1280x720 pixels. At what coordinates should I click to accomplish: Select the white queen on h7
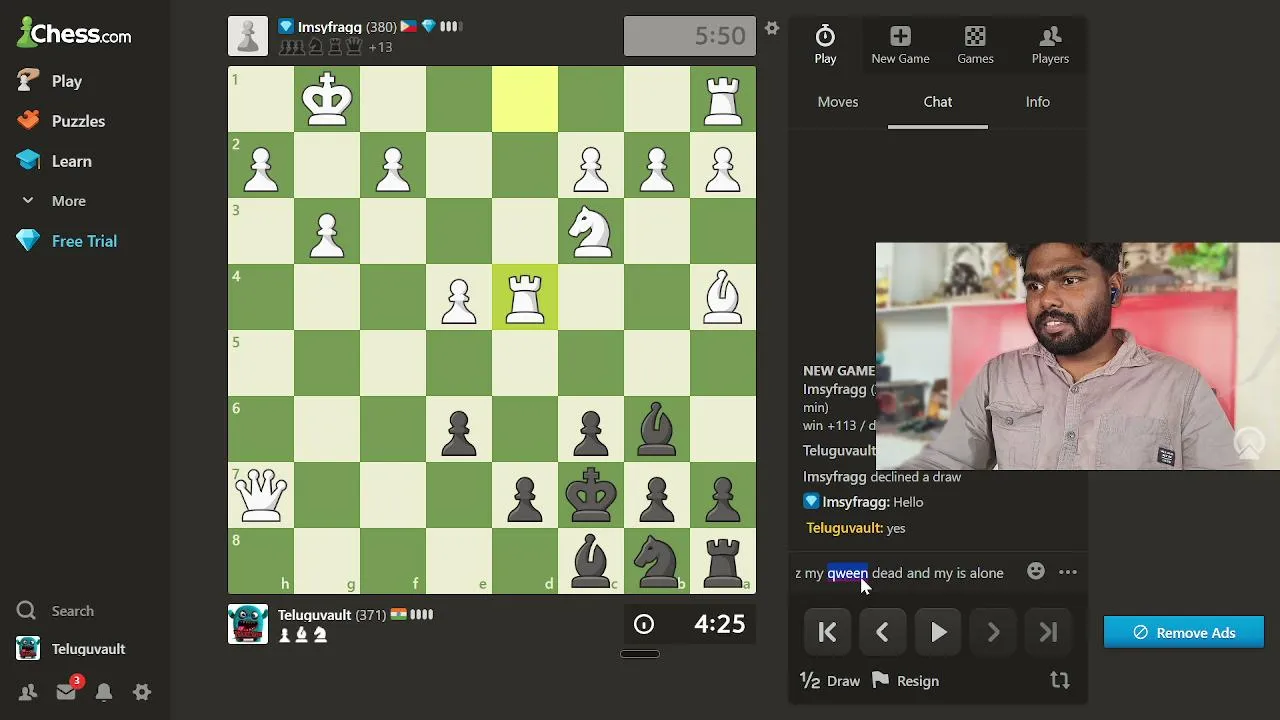coord(261,495)
